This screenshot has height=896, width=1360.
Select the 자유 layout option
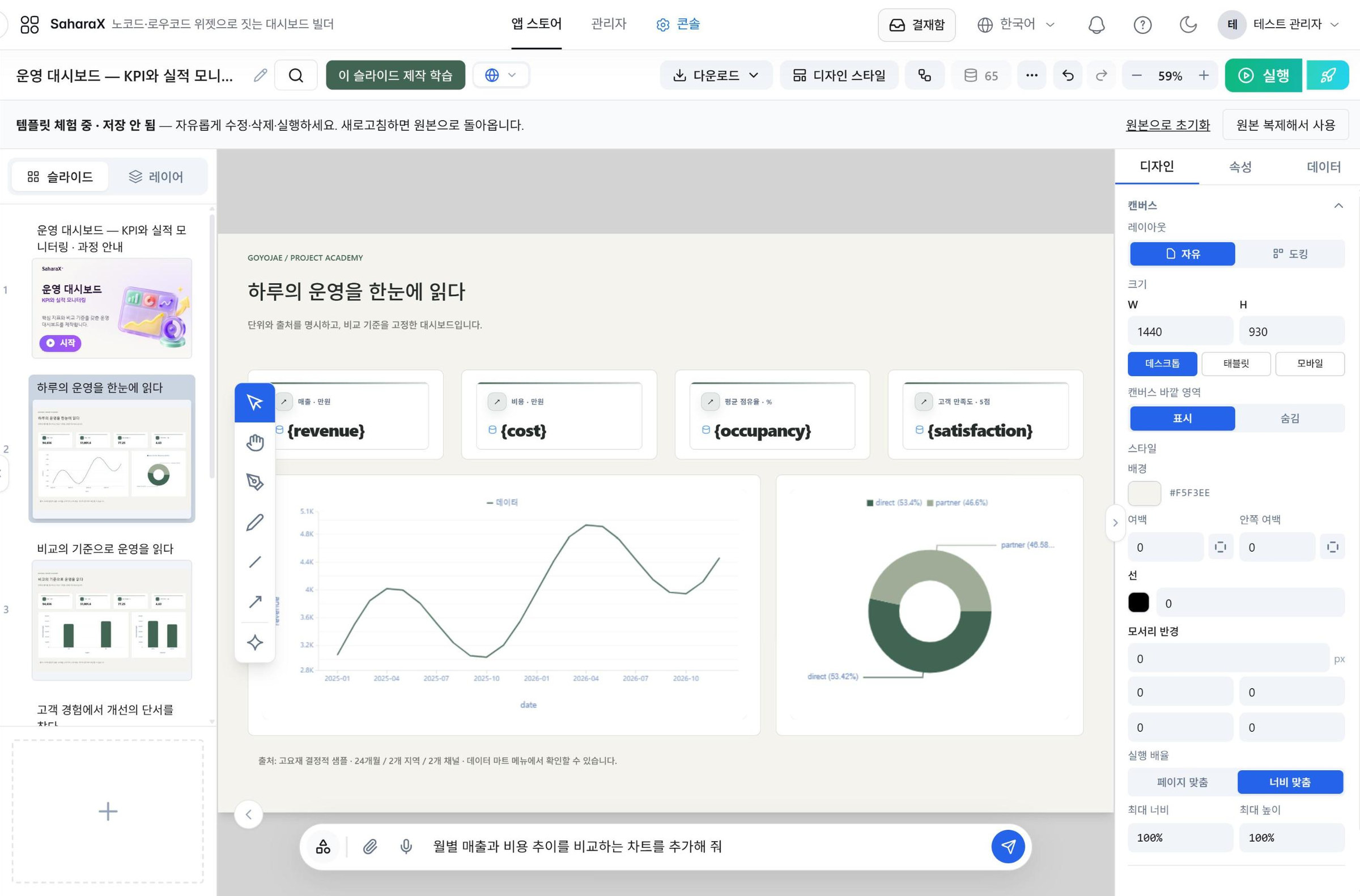tap(1182, 254)
